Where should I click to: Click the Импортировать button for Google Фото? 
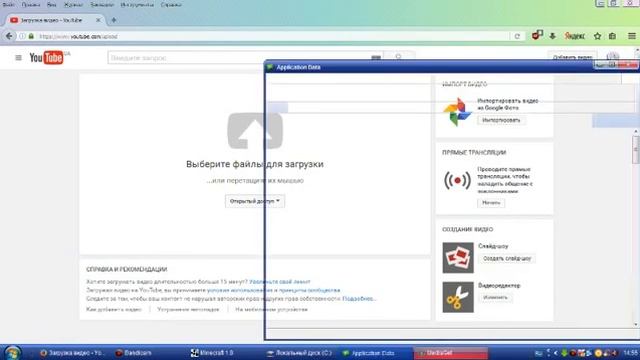pos(501,120)
